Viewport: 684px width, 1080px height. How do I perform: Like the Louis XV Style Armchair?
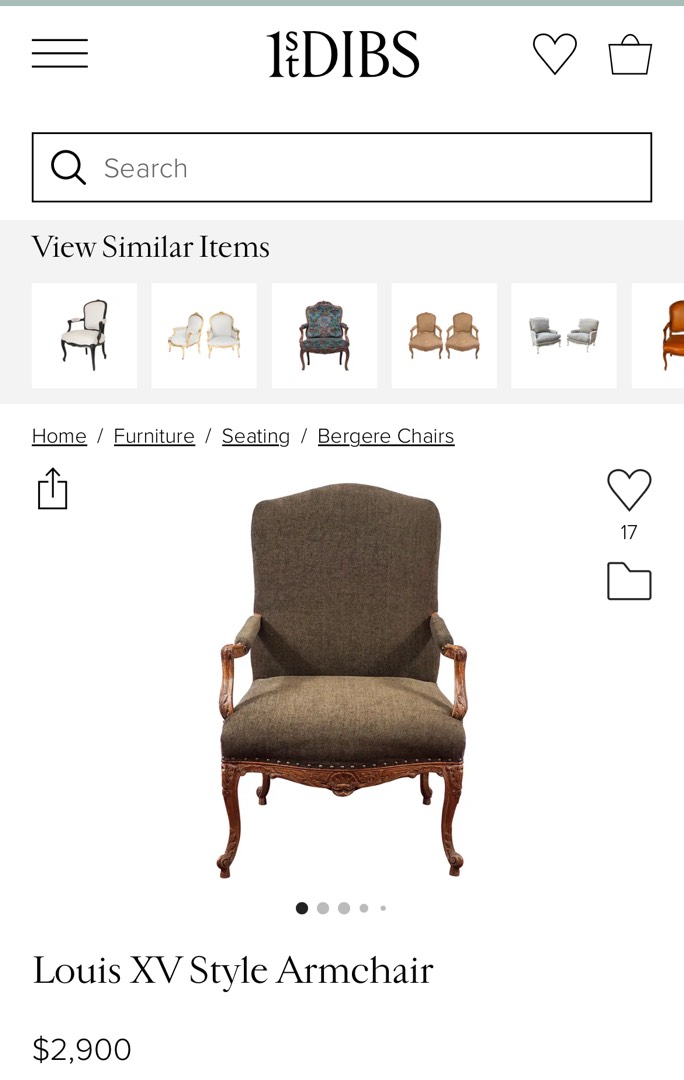coord(629,489)
